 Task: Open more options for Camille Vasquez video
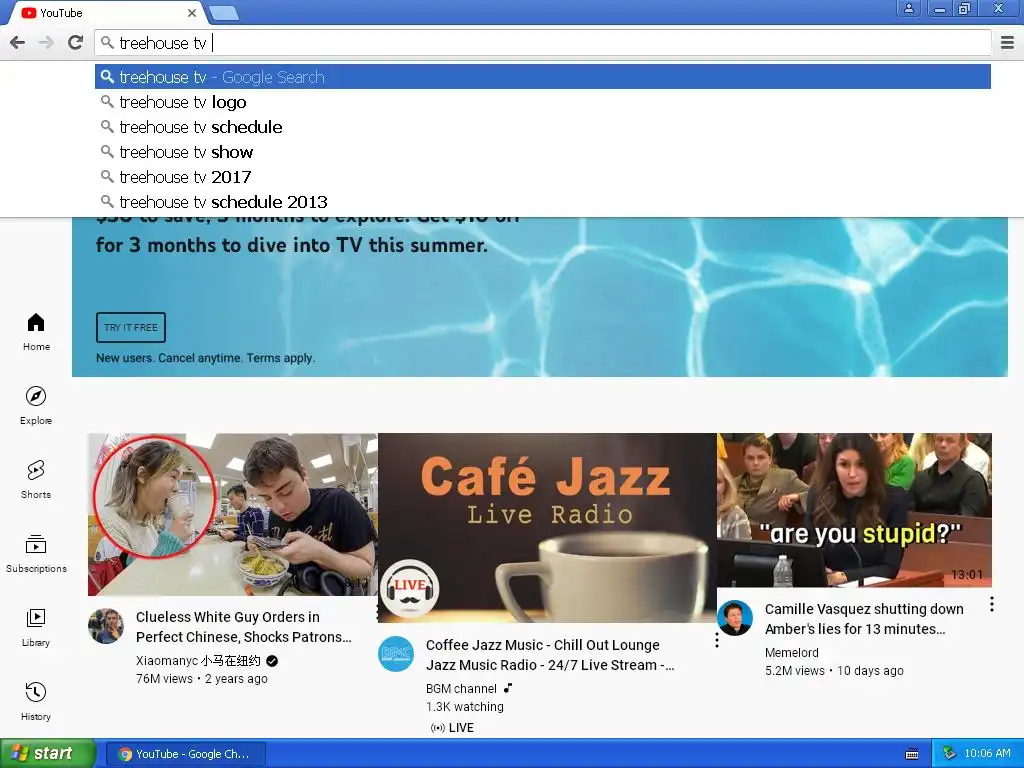coord(991,604)
